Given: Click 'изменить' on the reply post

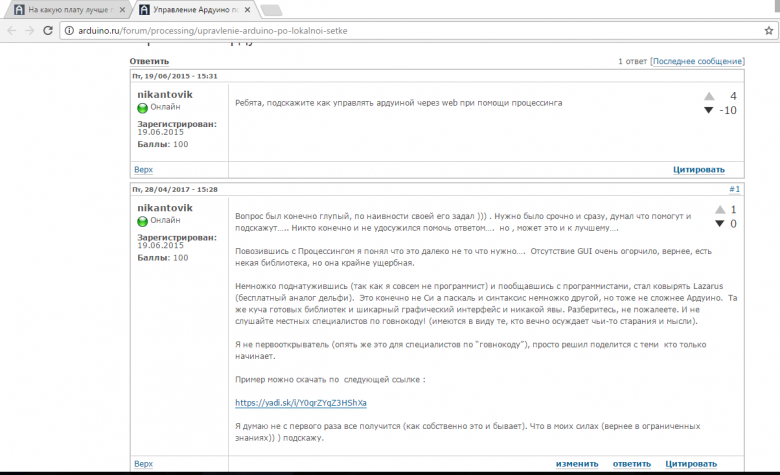Looking at the screenshot, I should point(577,464).
